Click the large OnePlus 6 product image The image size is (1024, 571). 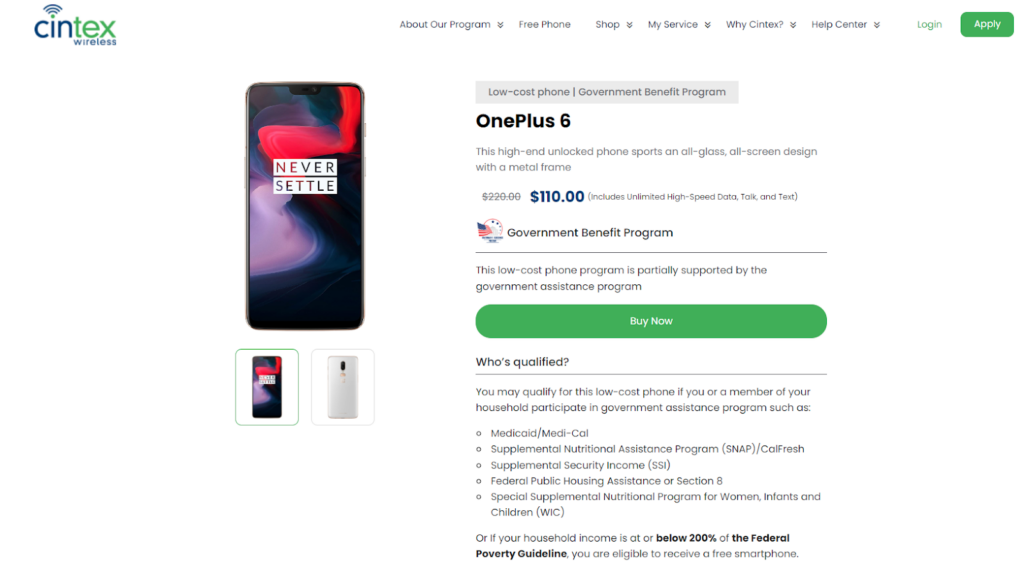[x=305, y=206]
